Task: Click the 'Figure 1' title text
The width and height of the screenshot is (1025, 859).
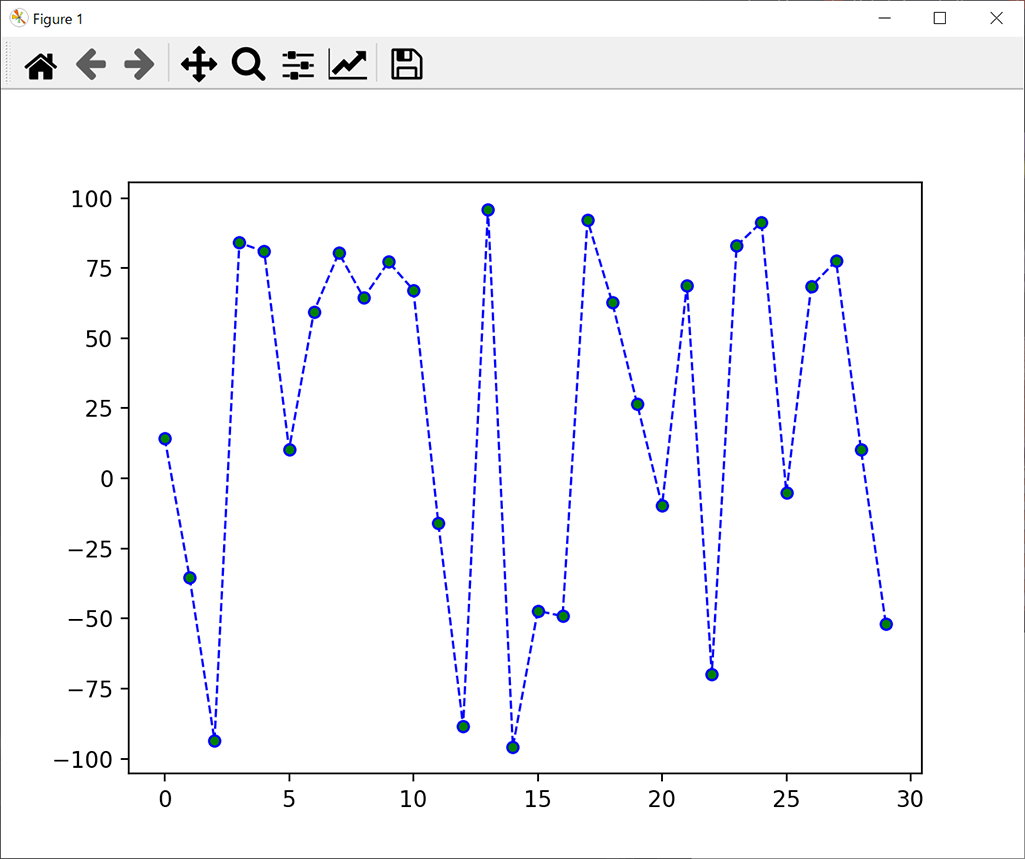Action: point(58,20)
